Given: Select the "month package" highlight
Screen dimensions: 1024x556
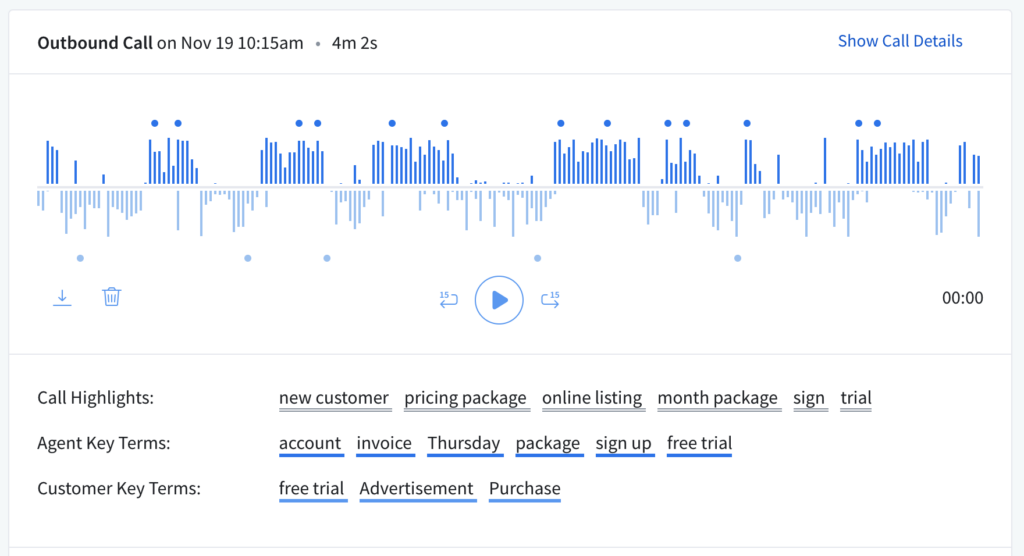Looking at the screenshot, I should click(x=717, y=398).
